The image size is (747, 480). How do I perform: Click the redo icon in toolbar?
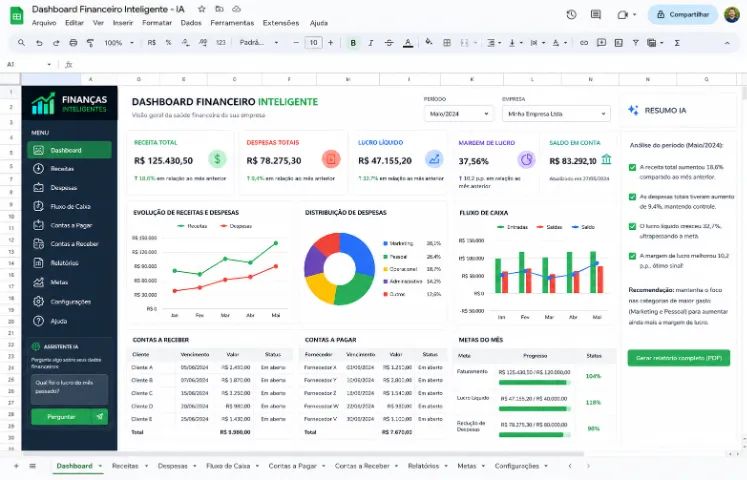click(x=56, y=43)
